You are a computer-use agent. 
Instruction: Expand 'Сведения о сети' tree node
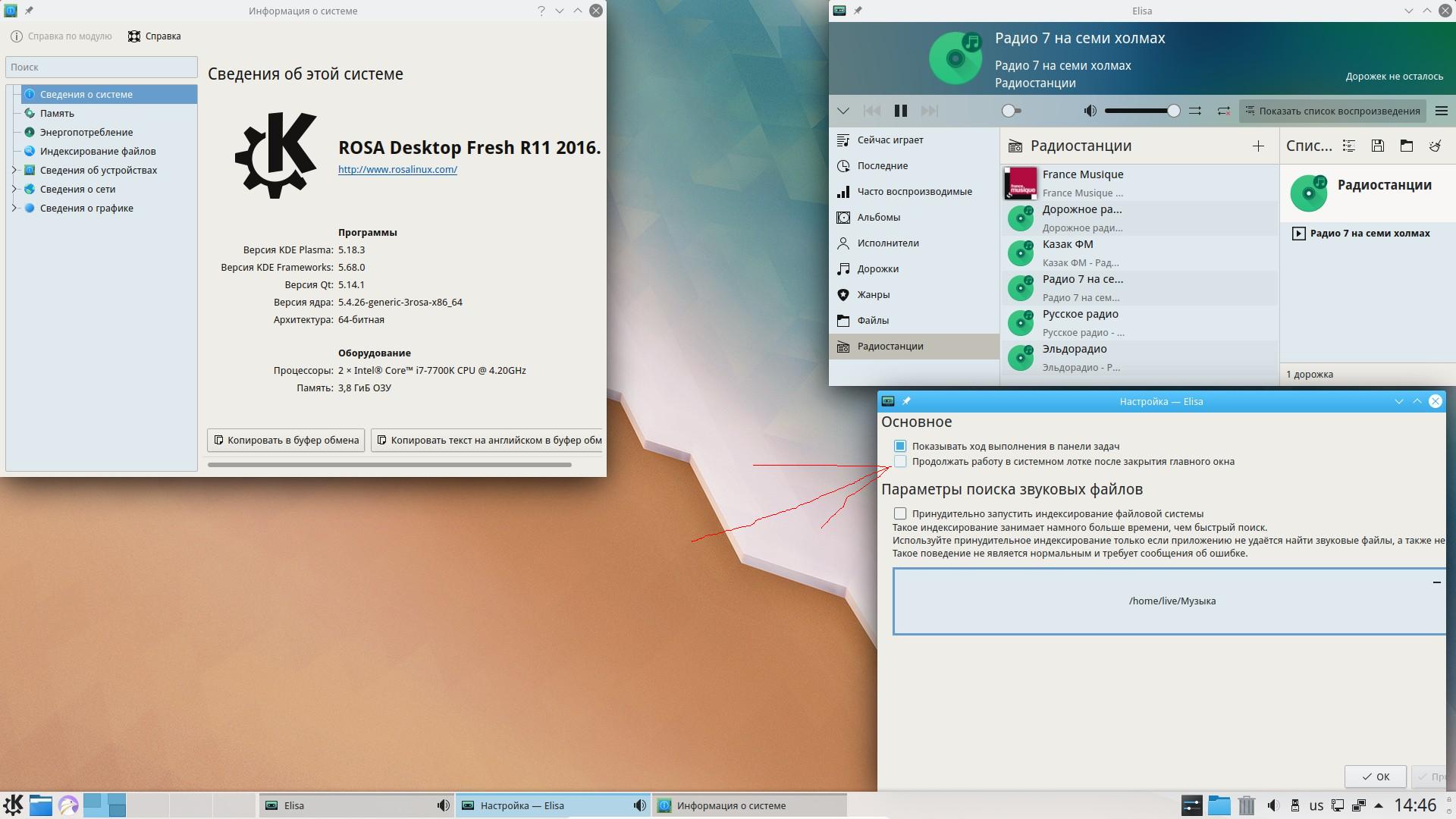tap(14, 189)
